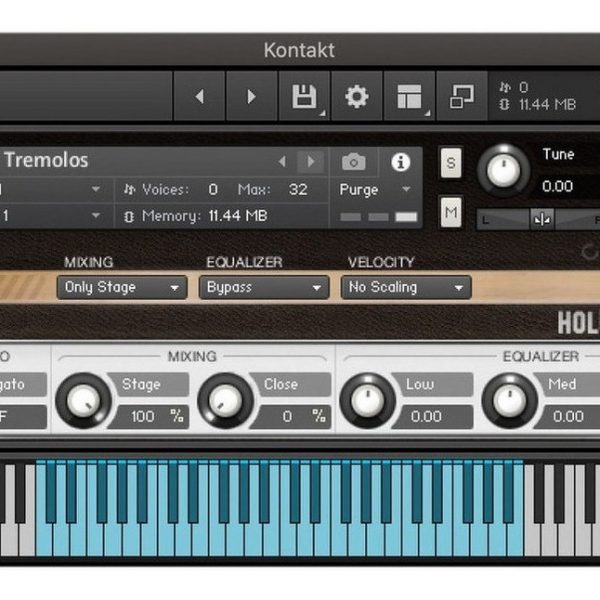
Task: Open the save floppy disk menu
Action: 304,96
